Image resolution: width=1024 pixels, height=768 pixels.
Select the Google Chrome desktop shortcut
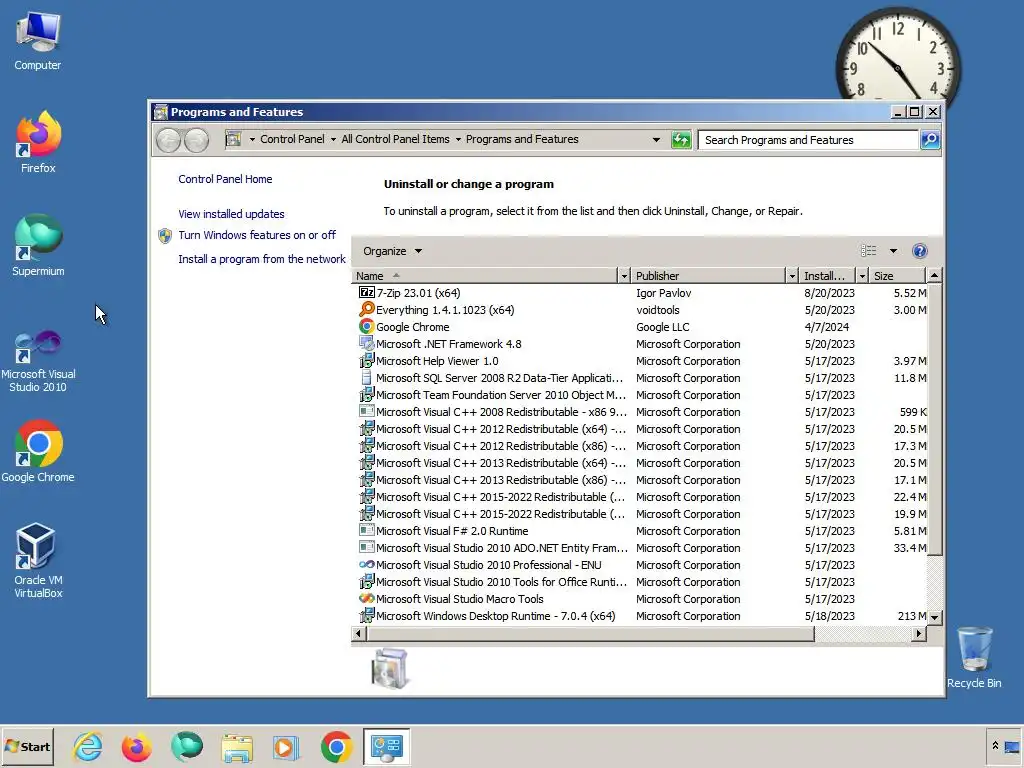pyautogui.click(x=38, y=451)
